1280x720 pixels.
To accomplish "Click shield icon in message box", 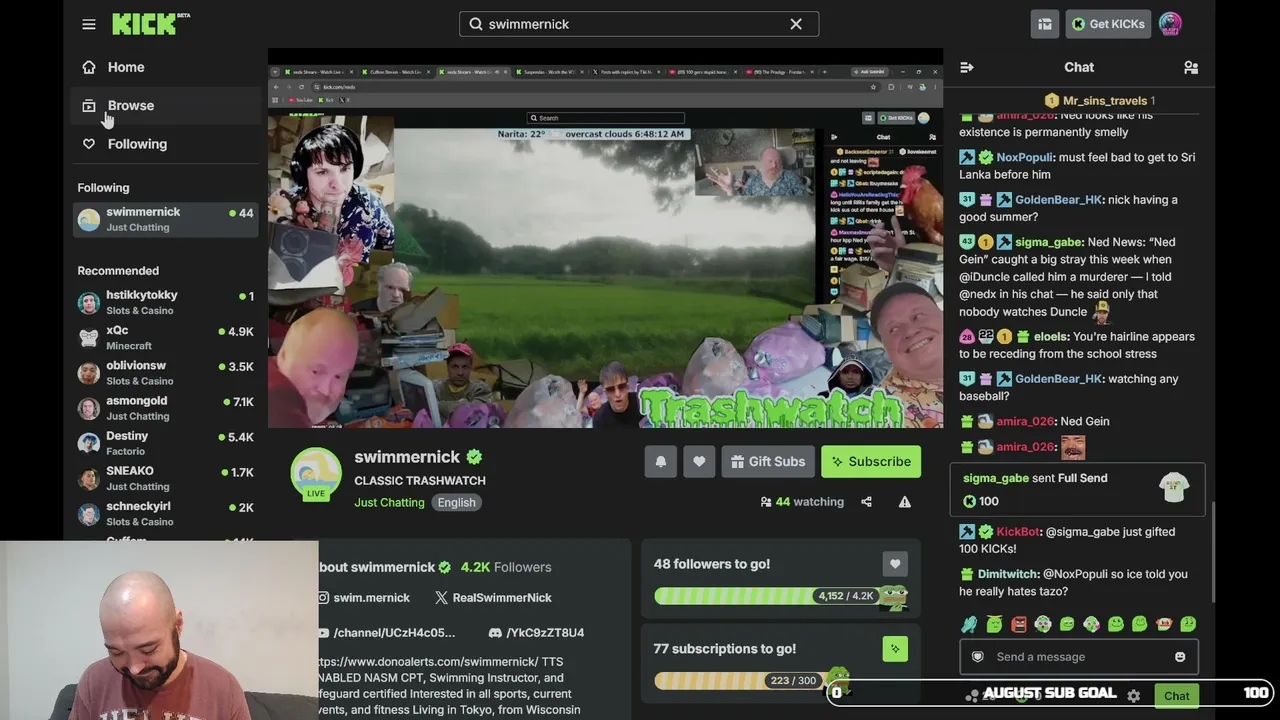I will coord(978,657).
